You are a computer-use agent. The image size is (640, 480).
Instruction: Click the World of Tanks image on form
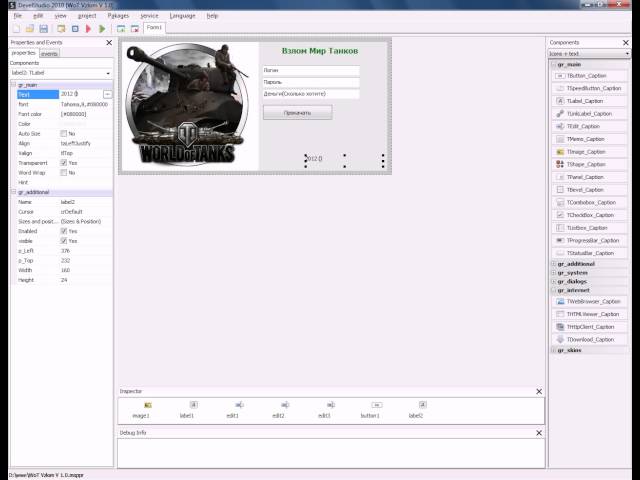(x=190, y=105)
